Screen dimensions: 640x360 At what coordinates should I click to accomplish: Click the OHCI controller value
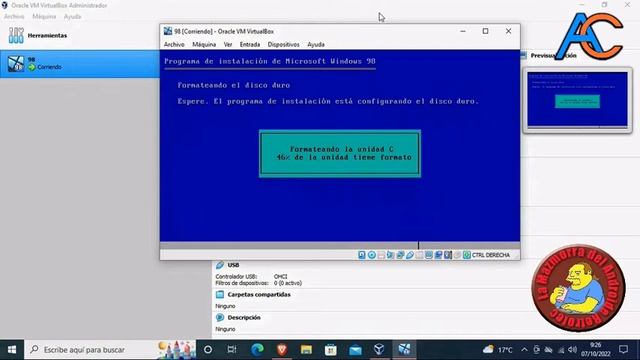click(280, 277)
